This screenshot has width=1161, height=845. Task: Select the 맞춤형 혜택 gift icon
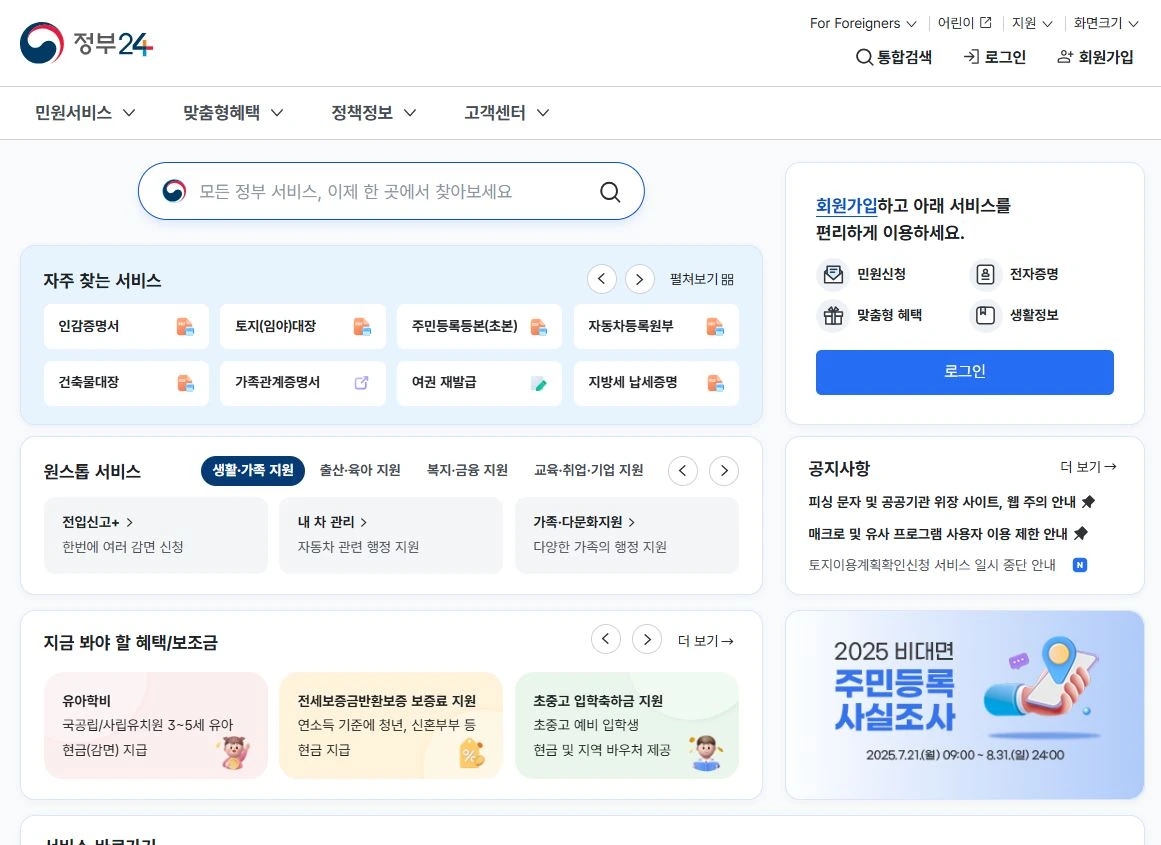click(834, 315)
